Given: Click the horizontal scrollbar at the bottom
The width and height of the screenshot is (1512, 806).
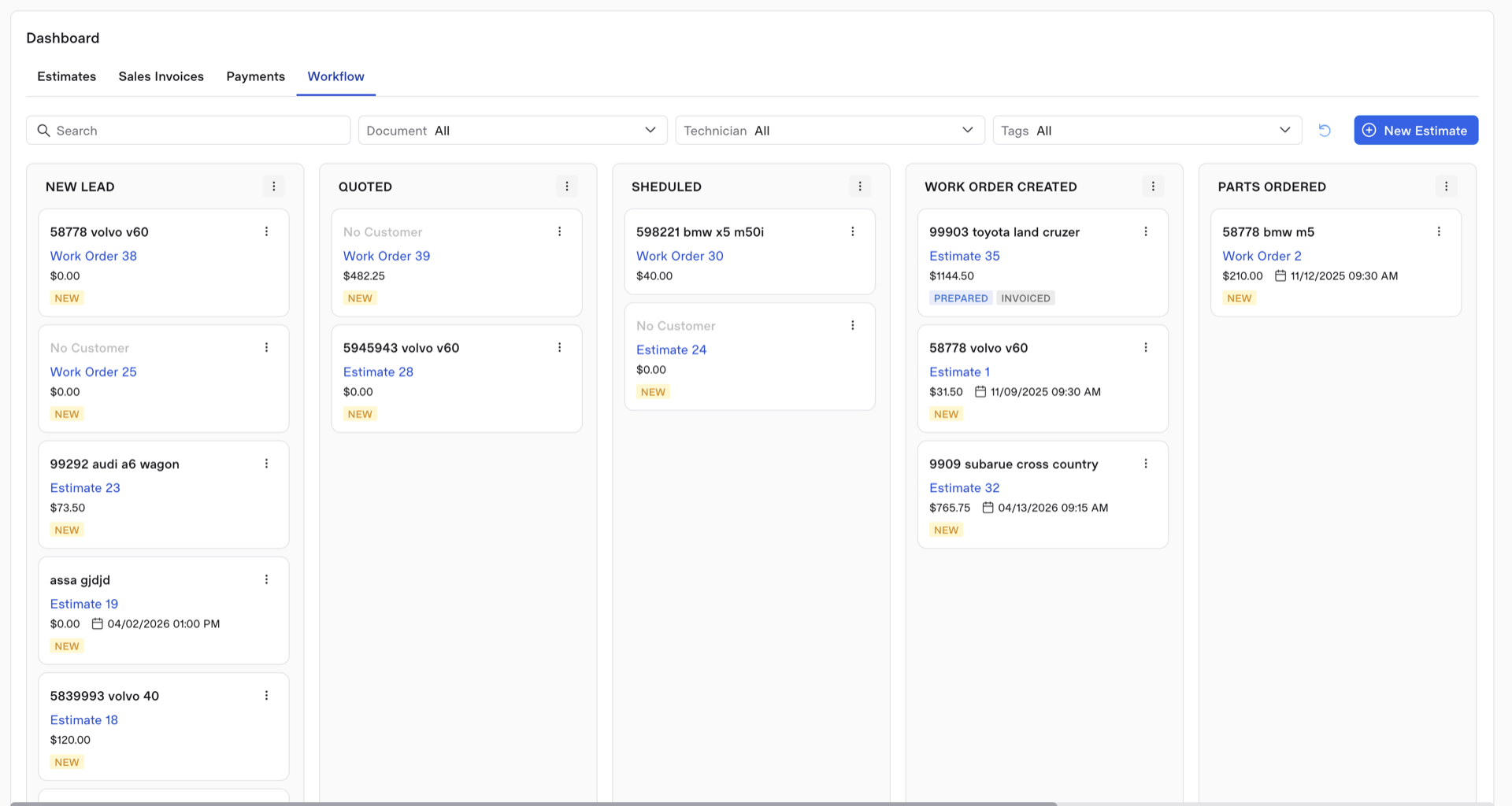Looking at the screenshot, I should (x=533, y=804).
